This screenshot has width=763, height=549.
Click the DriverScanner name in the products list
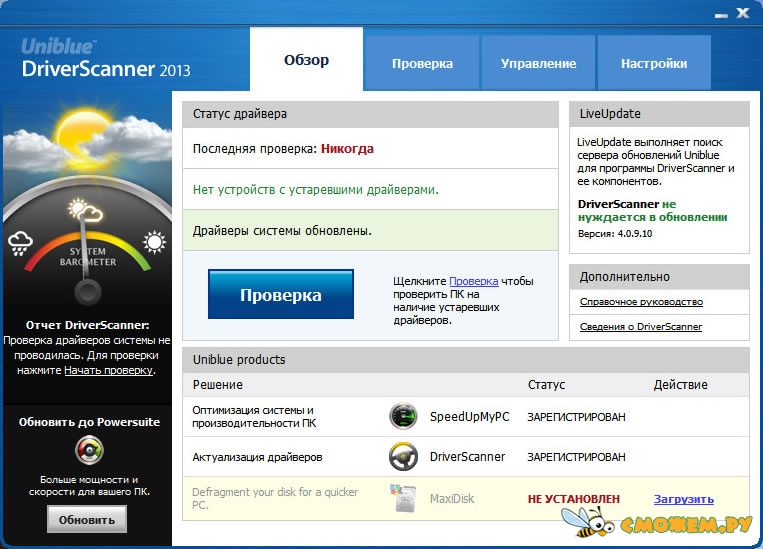click(x=467, y=457)
